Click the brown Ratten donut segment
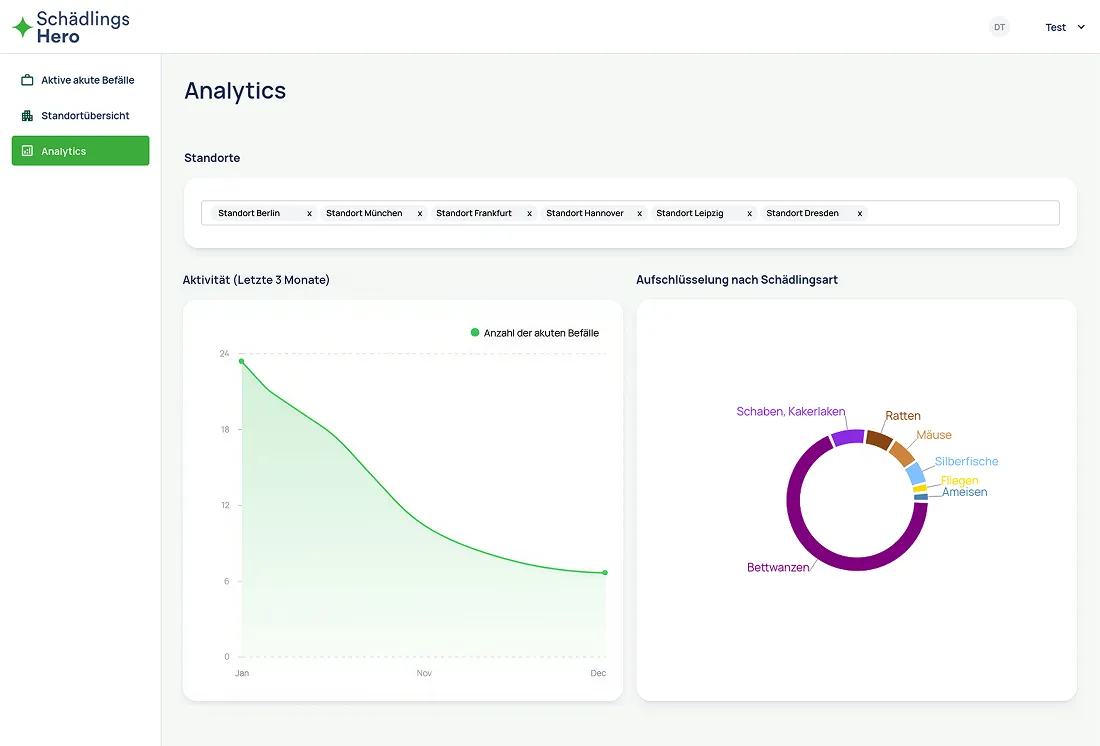Image resolution: width=1100 pixels, height=746 pixels. tap(879, 440)
